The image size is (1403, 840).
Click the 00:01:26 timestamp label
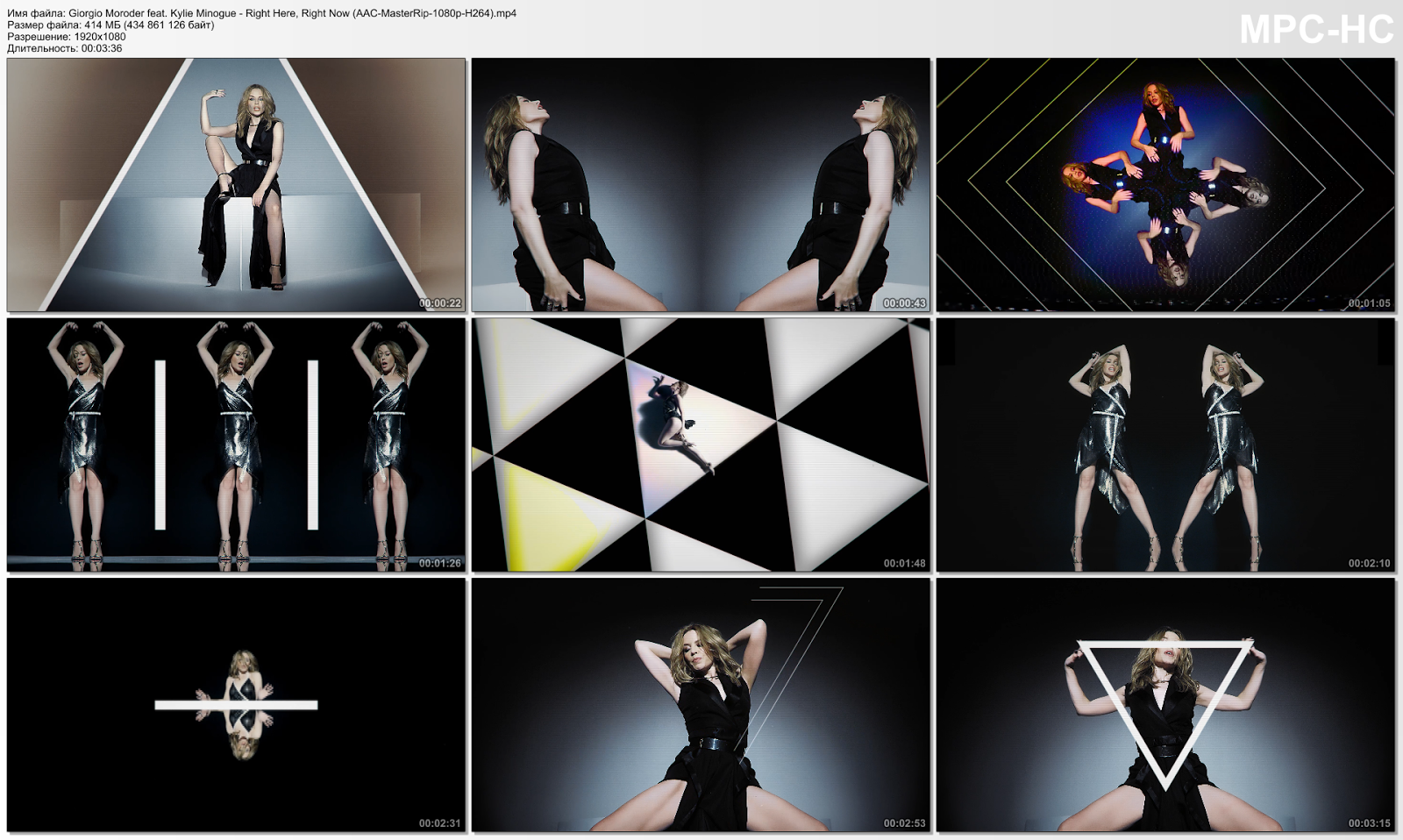coord(440,563)
